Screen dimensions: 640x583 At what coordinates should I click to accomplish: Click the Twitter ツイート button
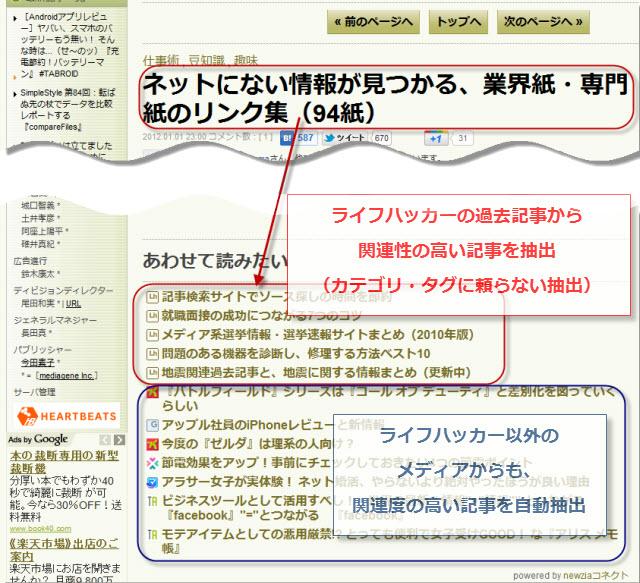[345, 138]
